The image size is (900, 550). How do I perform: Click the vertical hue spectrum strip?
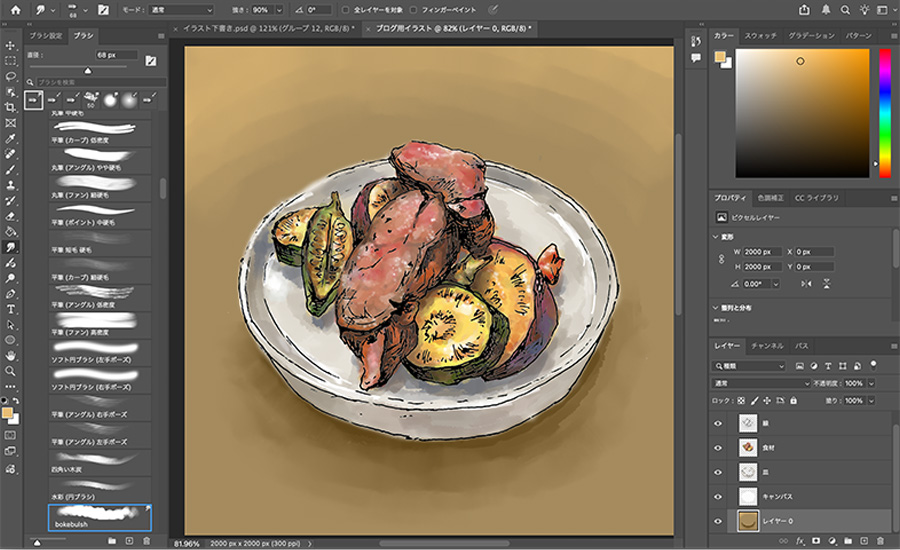(x=885, y=112)
